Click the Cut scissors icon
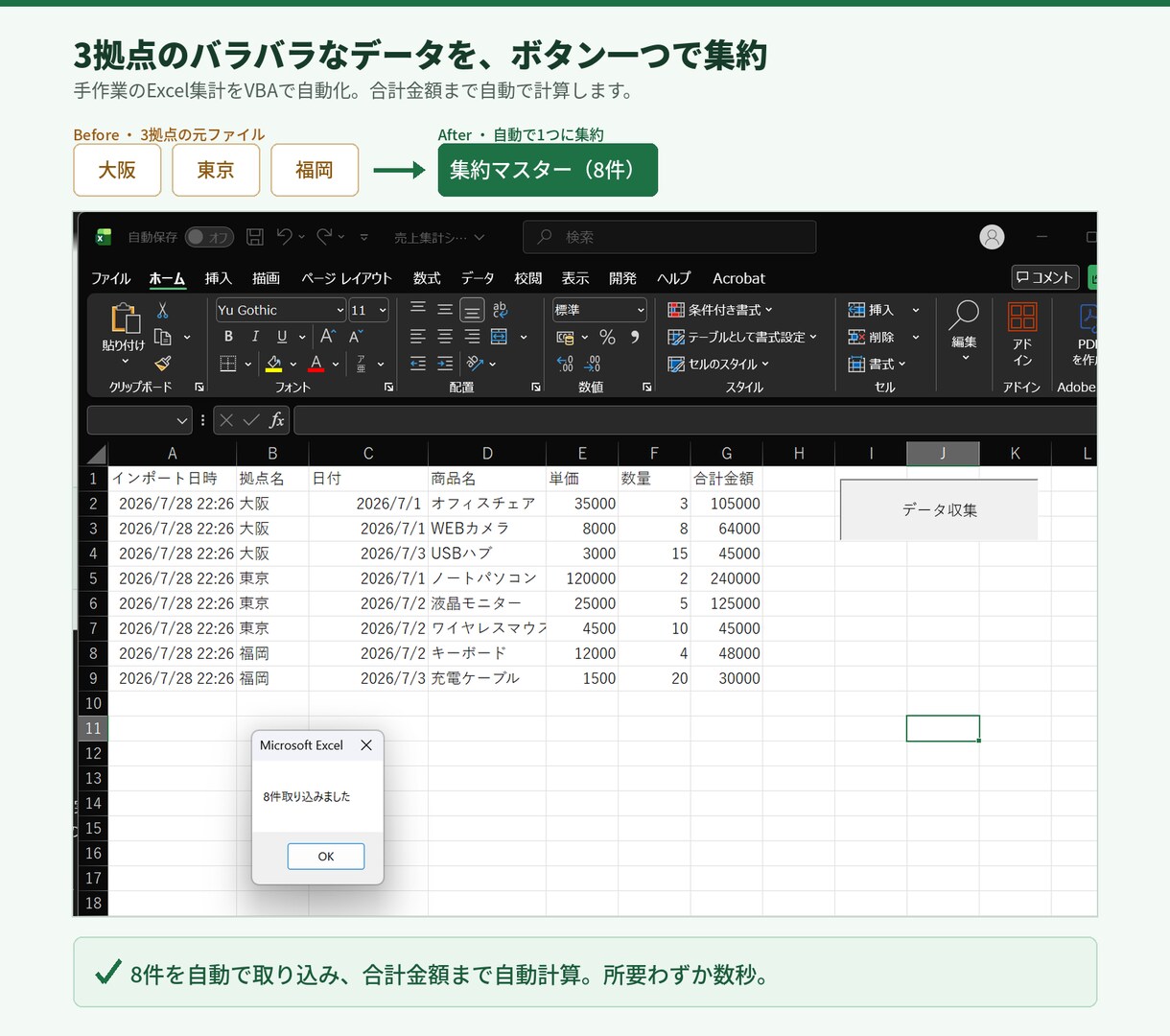1170x1036 pixels. [162, 310]
